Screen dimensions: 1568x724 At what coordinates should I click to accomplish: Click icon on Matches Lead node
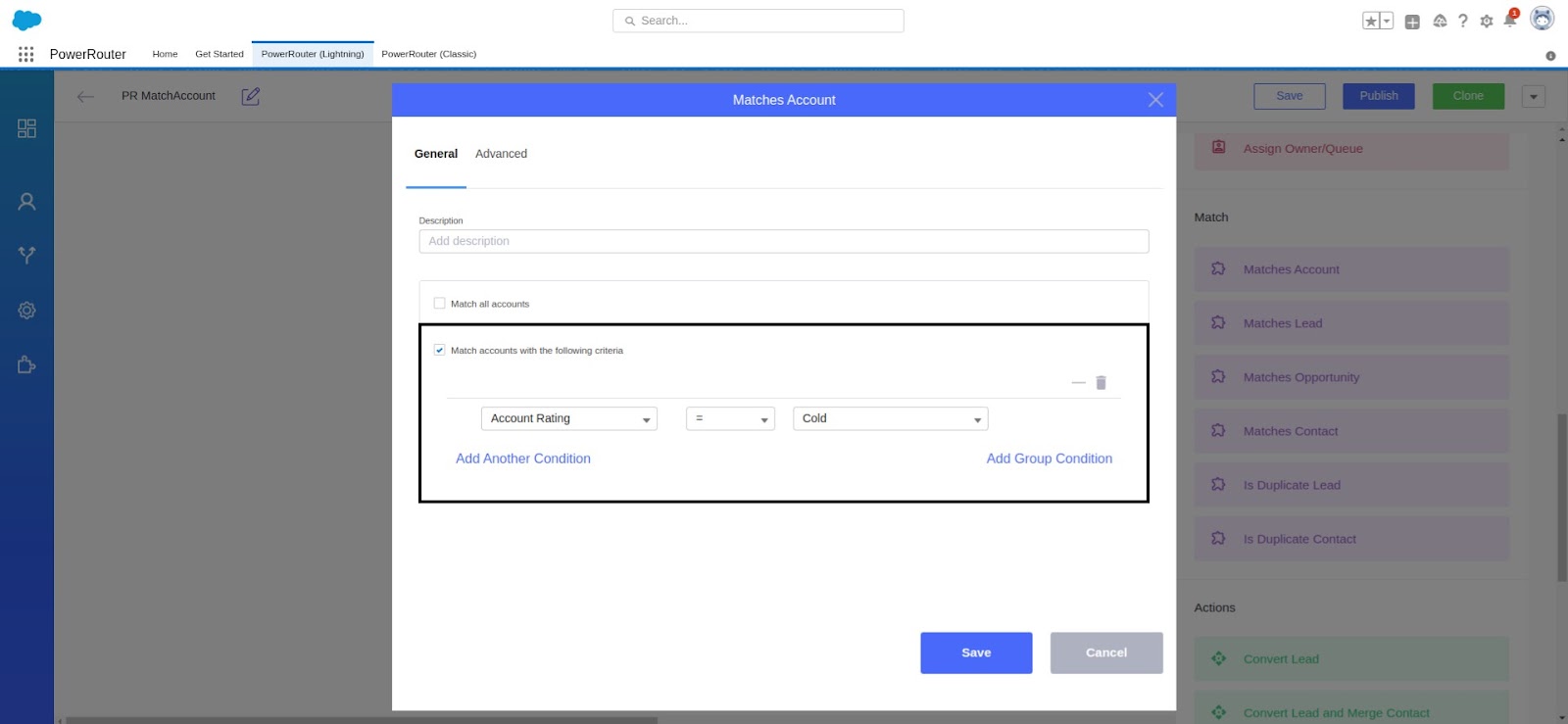pyautogui.click(x=1218, y=322)
